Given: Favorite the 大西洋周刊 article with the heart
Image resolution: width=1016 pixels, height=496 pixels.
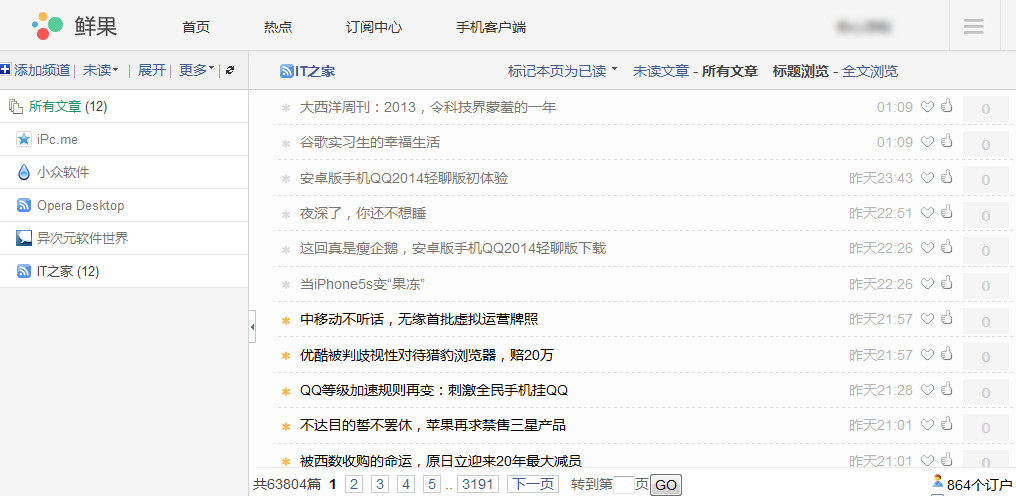Looking at the screenshot, I should 927,106.
